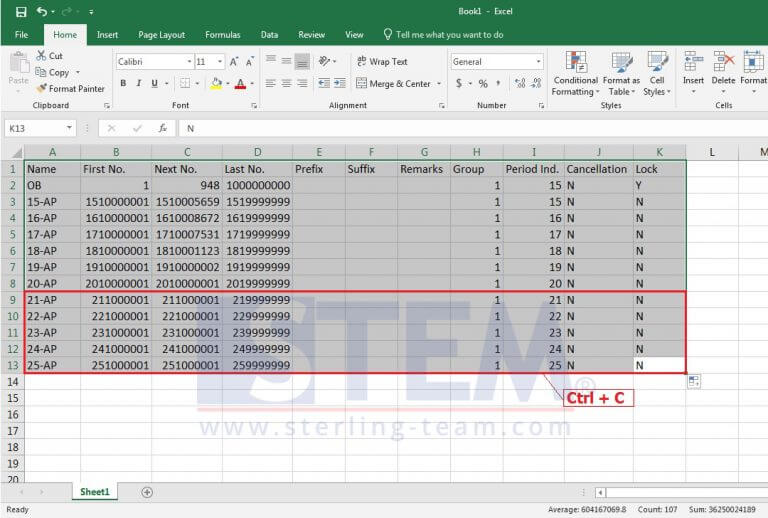The image size is (768, 518).
Task: Apply italic formatting
Action: (x=137, y=84)
